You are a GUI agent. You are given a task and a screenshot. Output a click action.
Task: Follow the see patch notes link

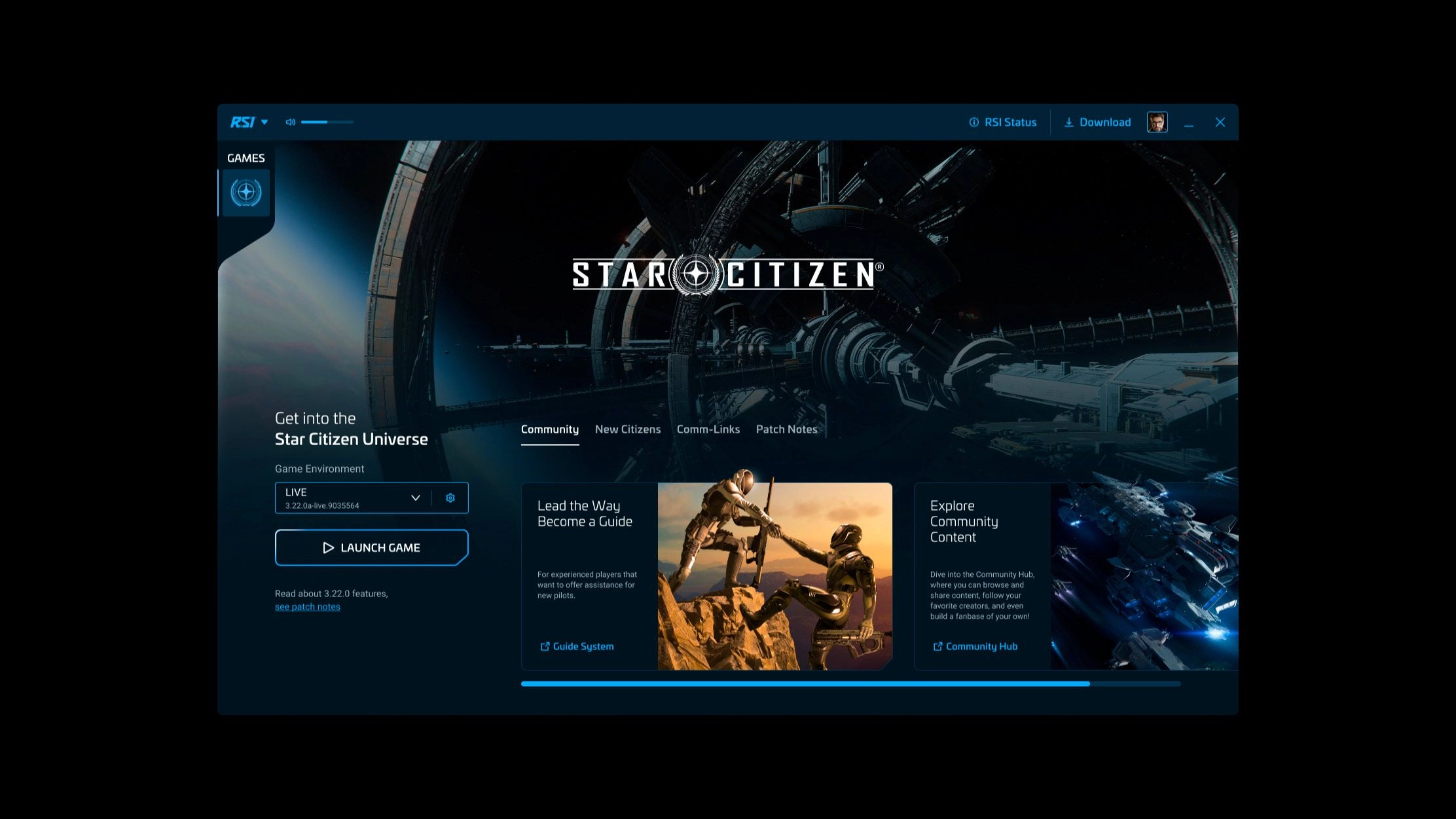point(308,607)
